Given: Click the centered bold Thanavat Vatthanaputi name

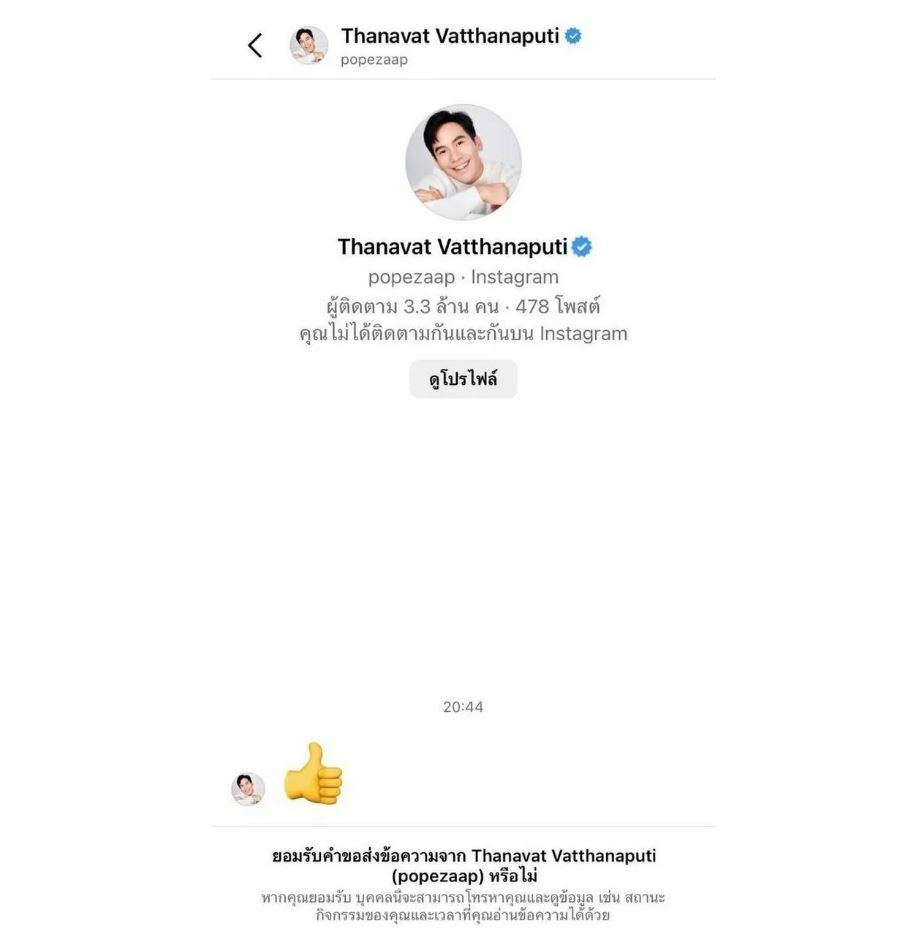Looking at the screenshot, I should click(453, 247).
